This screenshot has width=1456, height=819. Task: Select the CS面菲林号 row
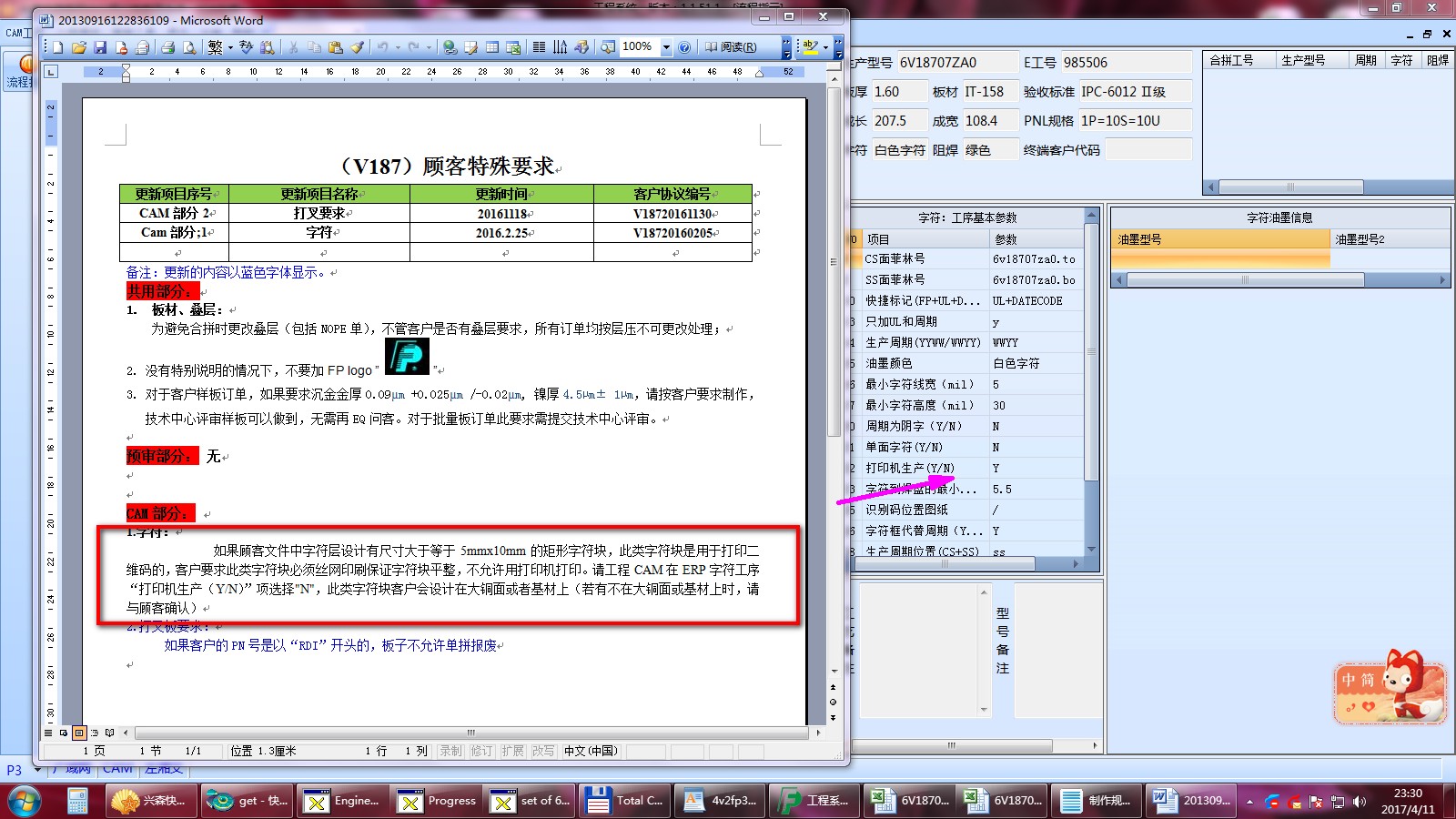(x=966, y=258)
